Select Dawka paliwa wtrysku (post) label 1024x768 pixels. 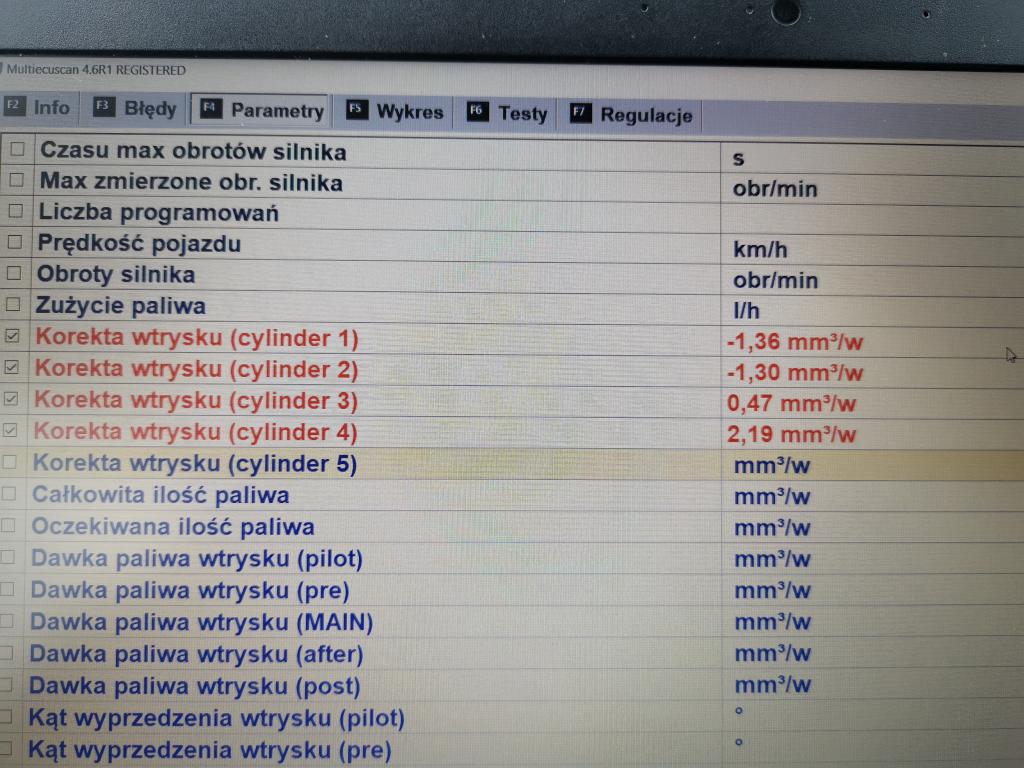(194, 686)
